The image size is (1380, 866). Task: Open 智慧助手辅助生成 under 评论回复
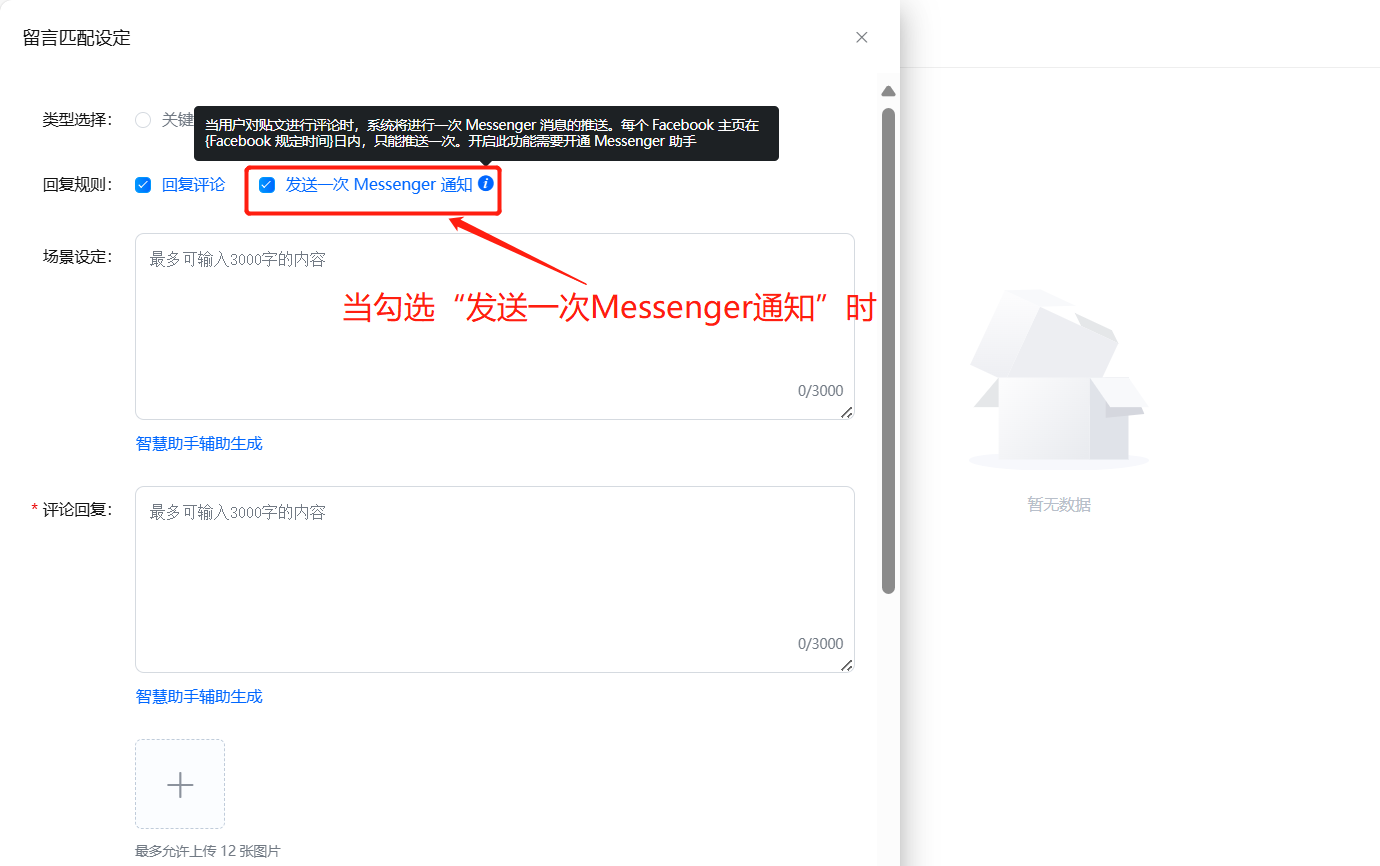tap(199, 696)
